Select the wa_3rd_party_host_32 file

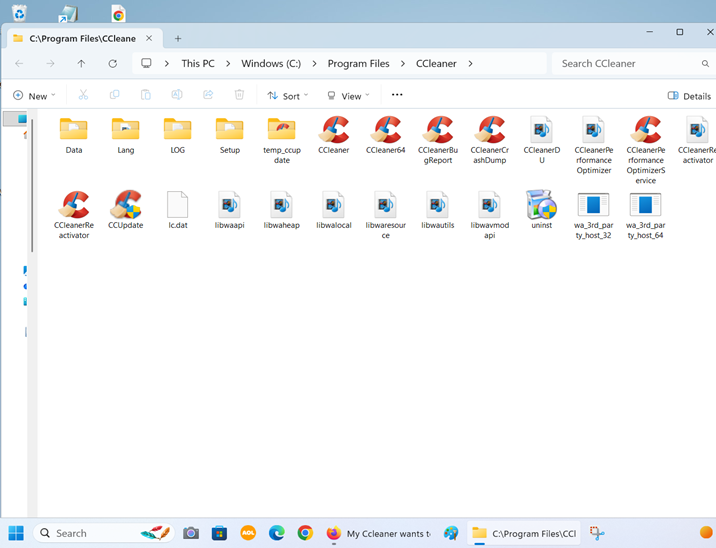point(593,205)
